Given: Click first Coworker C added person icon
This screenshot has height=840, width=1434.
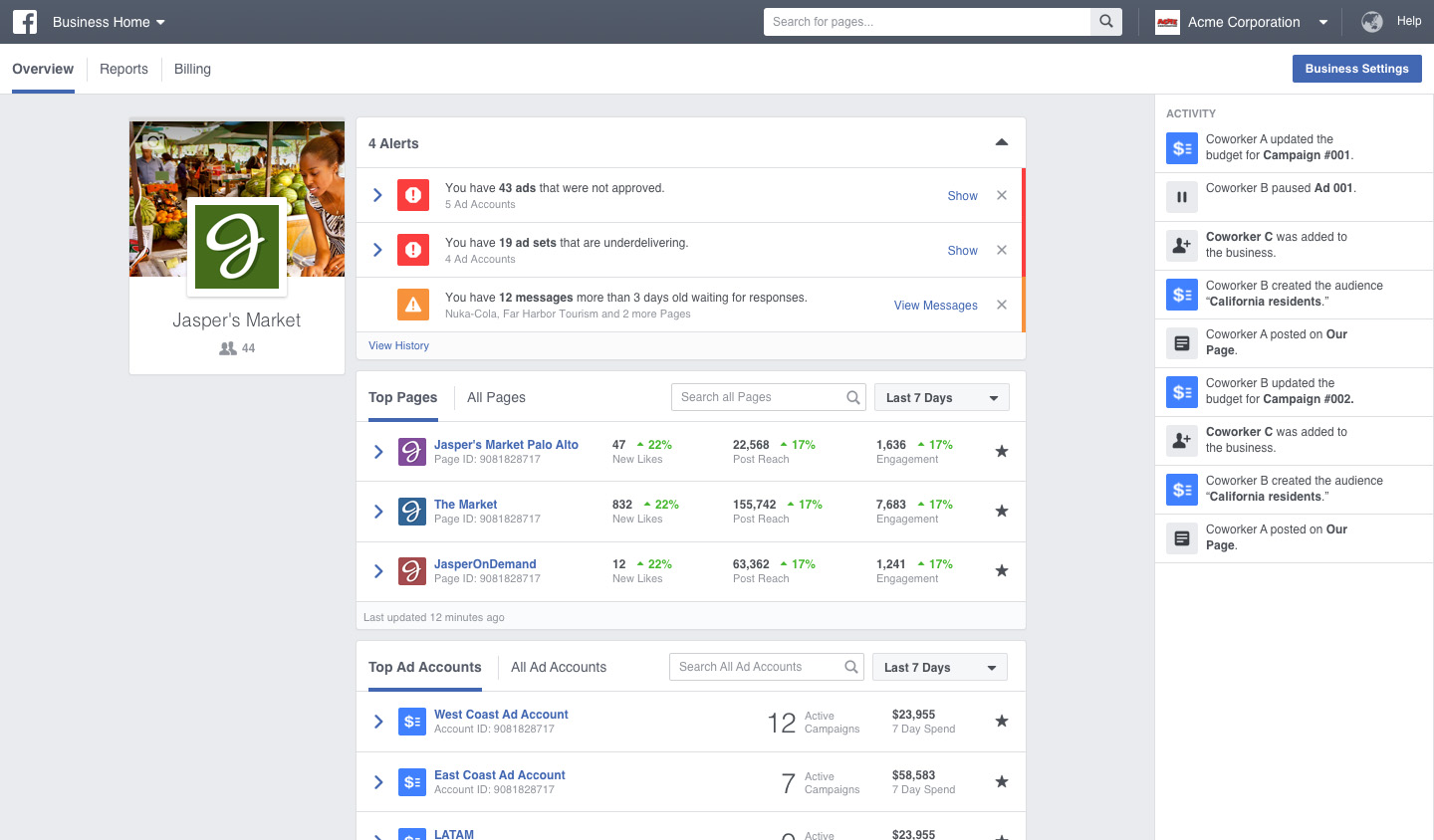Looking at the screenshot, I should click(1182, 246).
